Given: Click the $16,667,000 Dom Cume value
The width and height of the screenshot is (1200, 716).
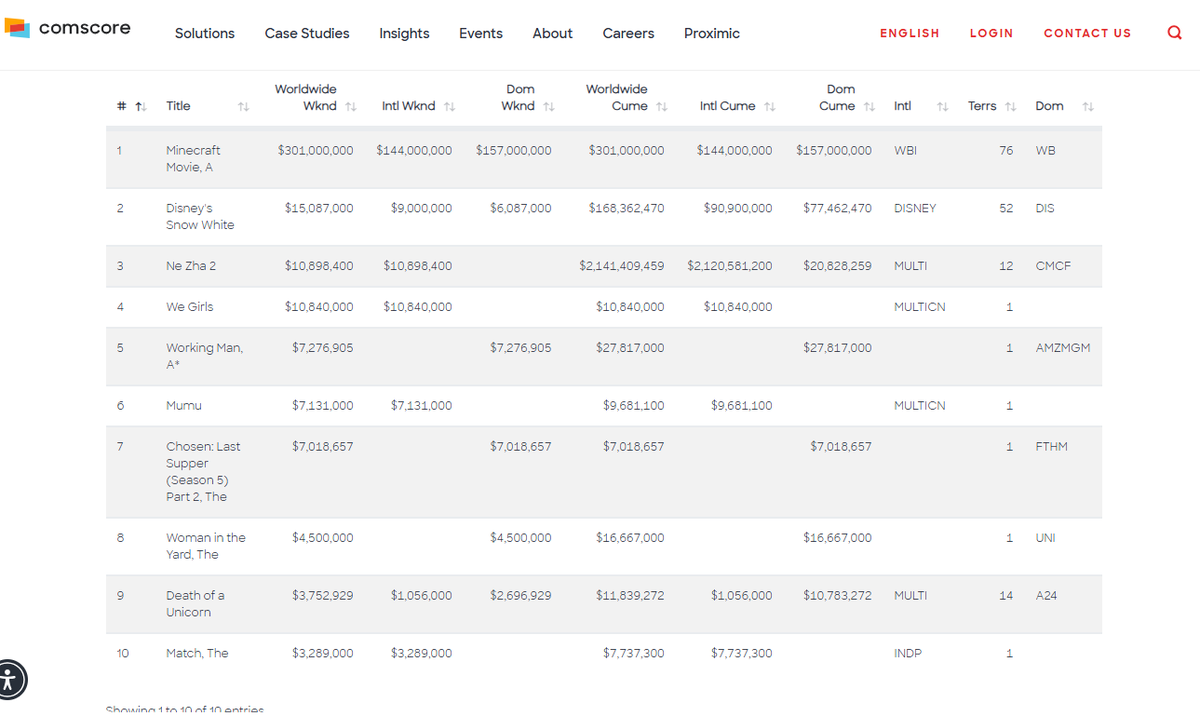Looking at the screenshot, I should click(837, 538).
